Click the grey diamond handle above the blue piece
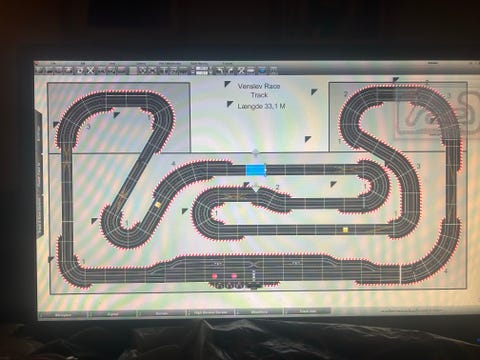The image size is (480, 360). coord(255,153)
